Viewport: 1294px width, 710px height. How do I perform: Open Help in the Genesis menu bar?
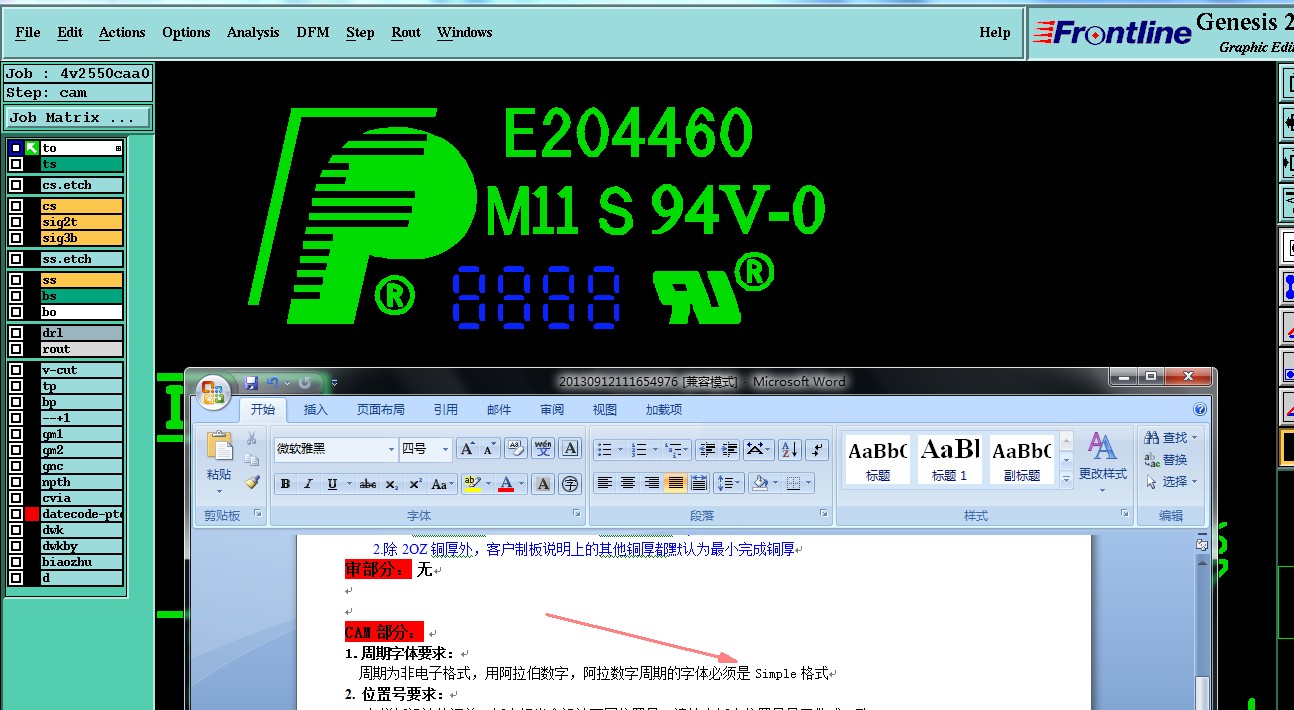(x=994, y=32)
